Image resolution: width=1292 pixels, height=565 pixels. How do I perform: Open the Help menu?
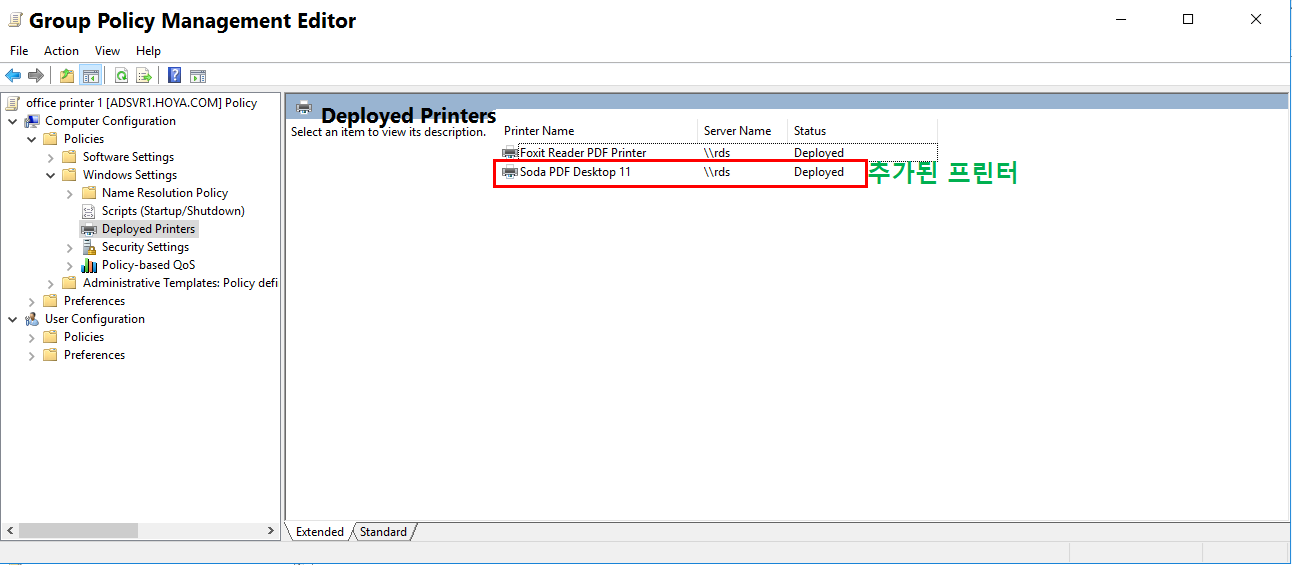click(148, 51)
